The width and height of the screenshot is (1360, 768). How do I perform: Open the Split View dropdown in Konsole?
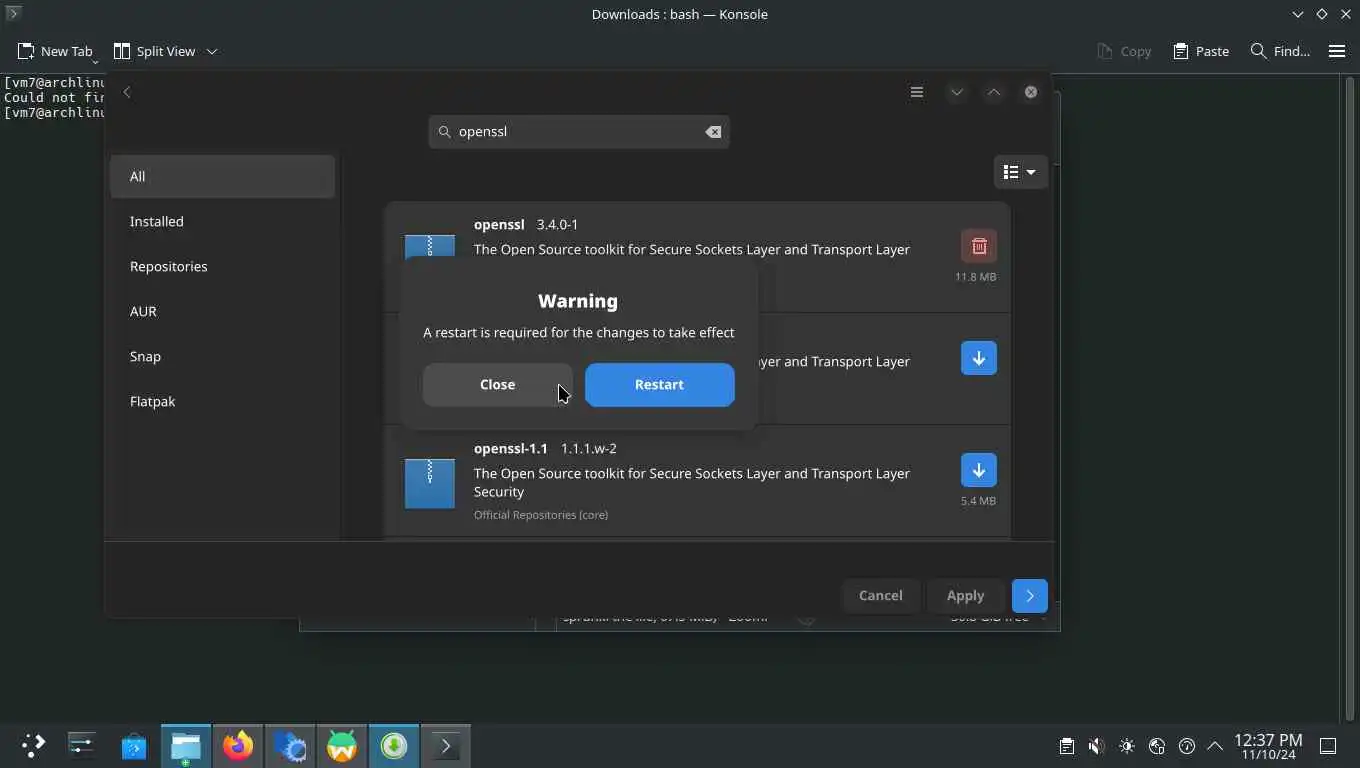(x=165, y=51)
